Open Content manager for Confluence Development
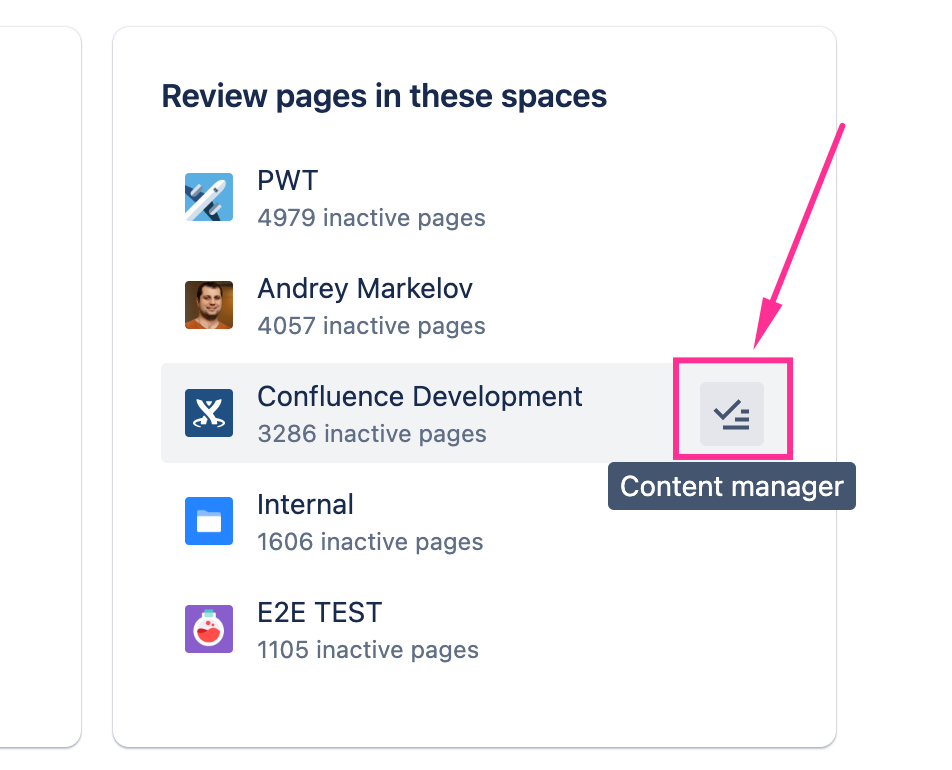Screen dimensions: 952x770 pos(732,414)
